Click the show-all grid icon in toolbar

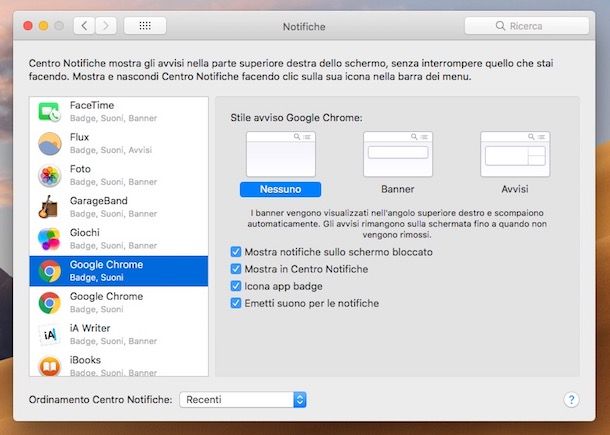[145, 25]
